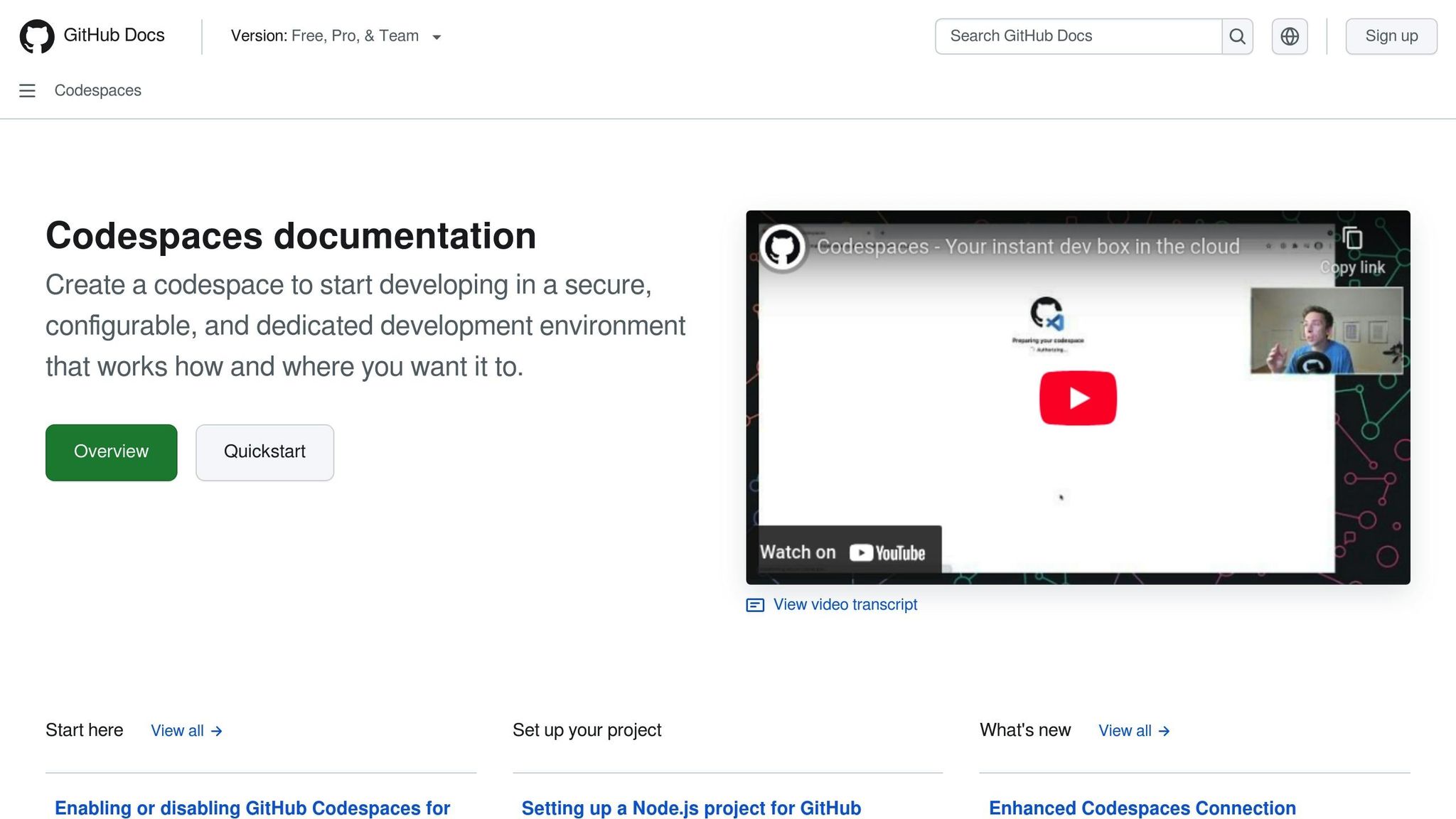Click the green Overview button
Screen dimensions: 1456x819
pyautogui.click(x=112, y=452)
